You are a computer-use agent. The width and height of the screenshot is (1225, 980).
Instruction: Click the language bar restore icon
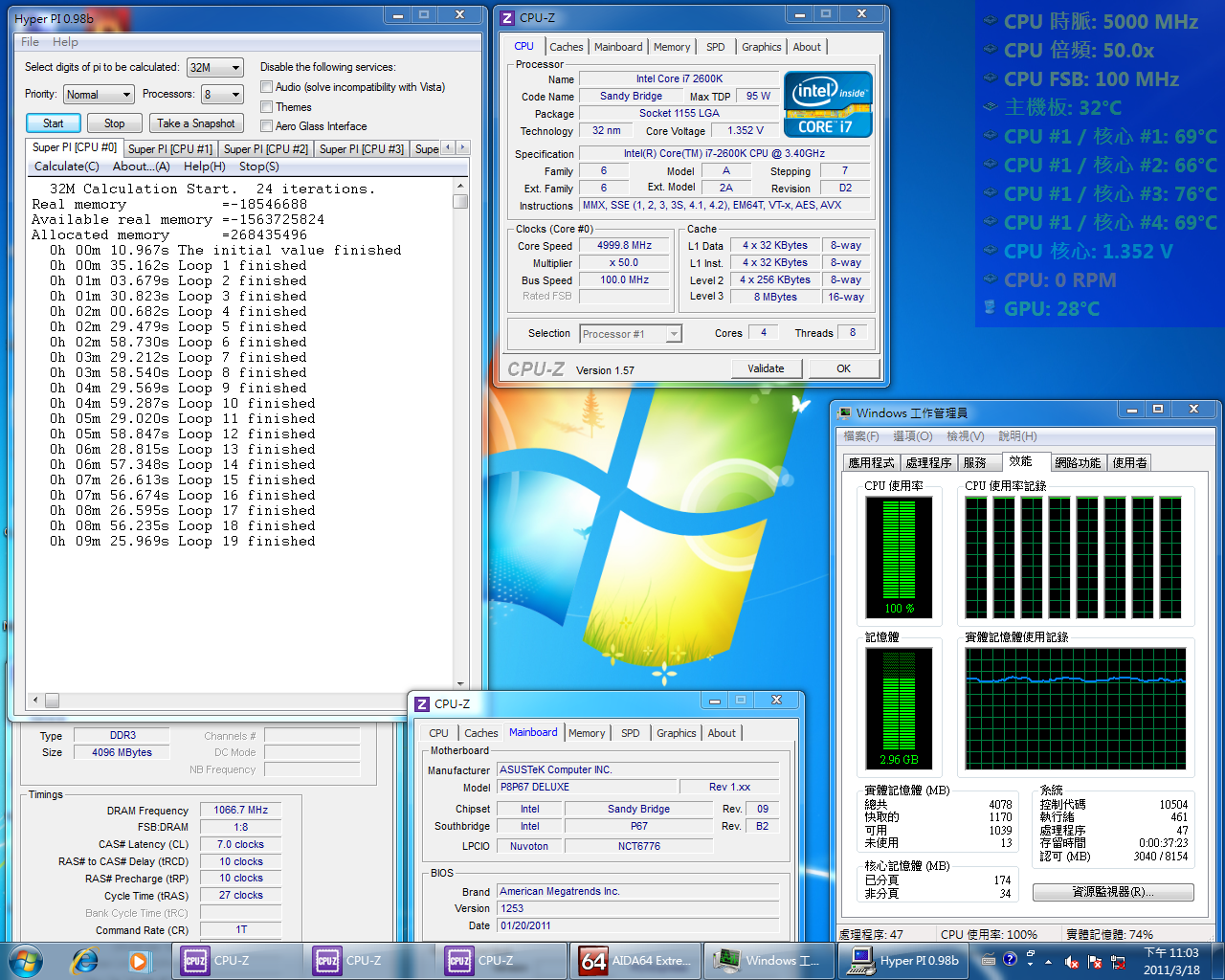(x=1031, y=954)
